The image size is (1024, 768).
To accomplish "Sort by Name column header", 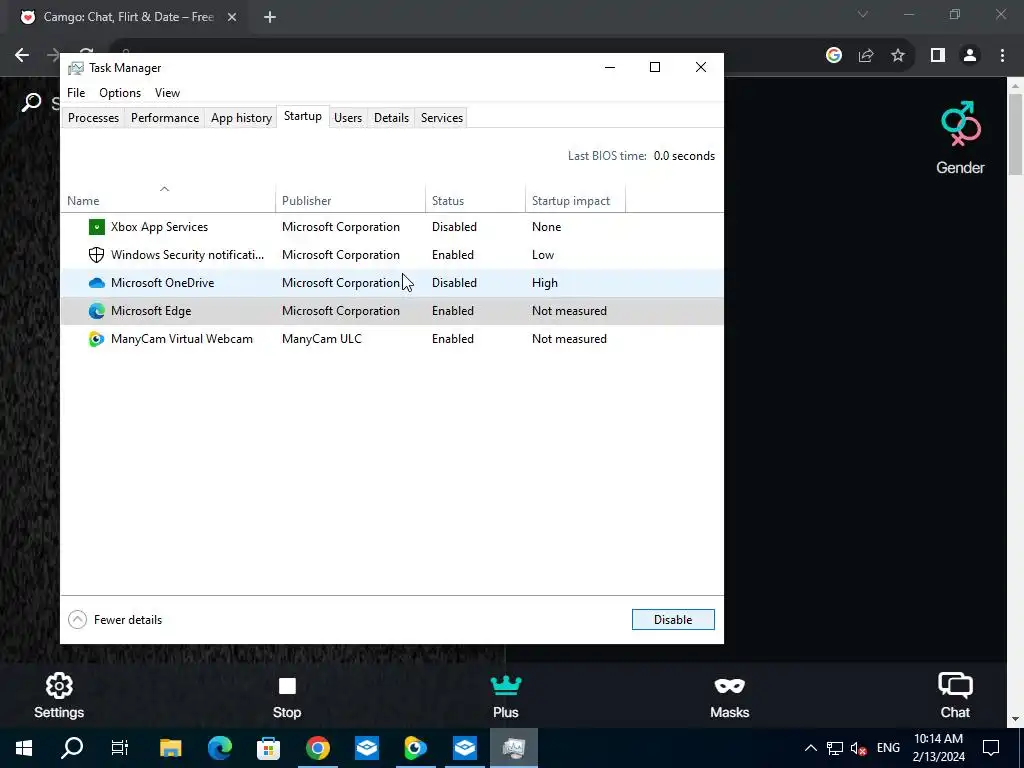I will 168,198.
